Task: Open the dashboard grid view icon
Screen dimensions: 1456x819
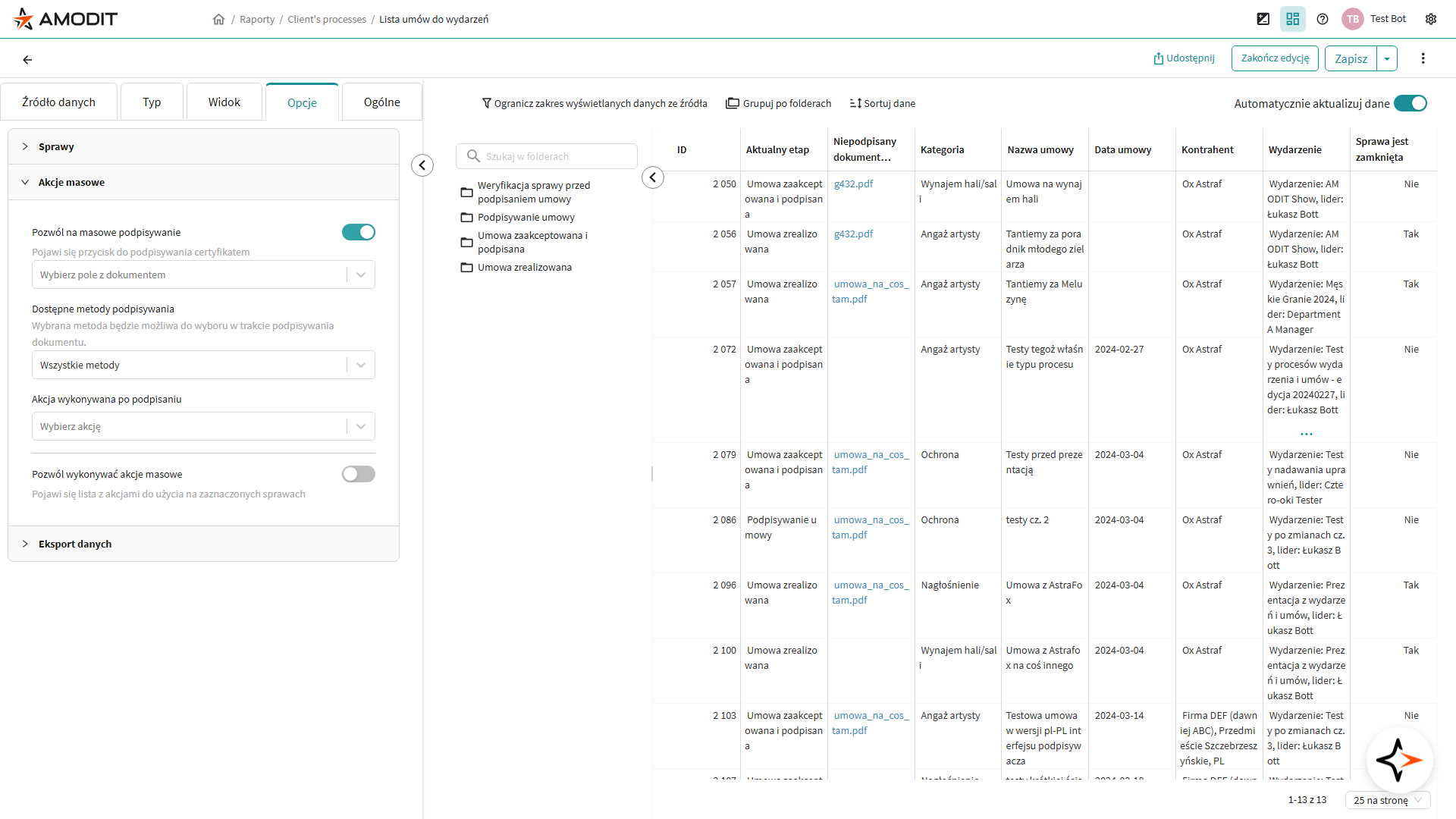Action: click(x=1292, y=19)
